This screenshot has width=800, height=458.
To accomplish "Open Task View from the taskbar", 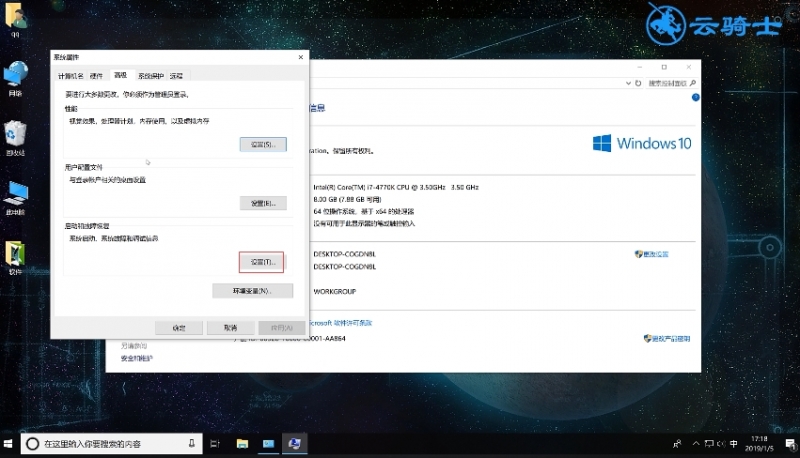I will click(x=215, y=444).
